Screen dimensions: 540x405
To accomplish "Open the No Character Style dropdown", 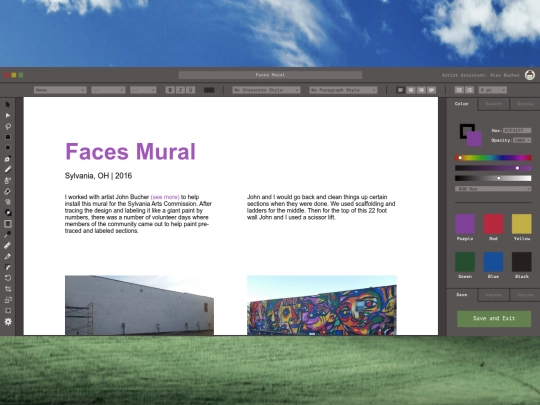I will 266,90.
